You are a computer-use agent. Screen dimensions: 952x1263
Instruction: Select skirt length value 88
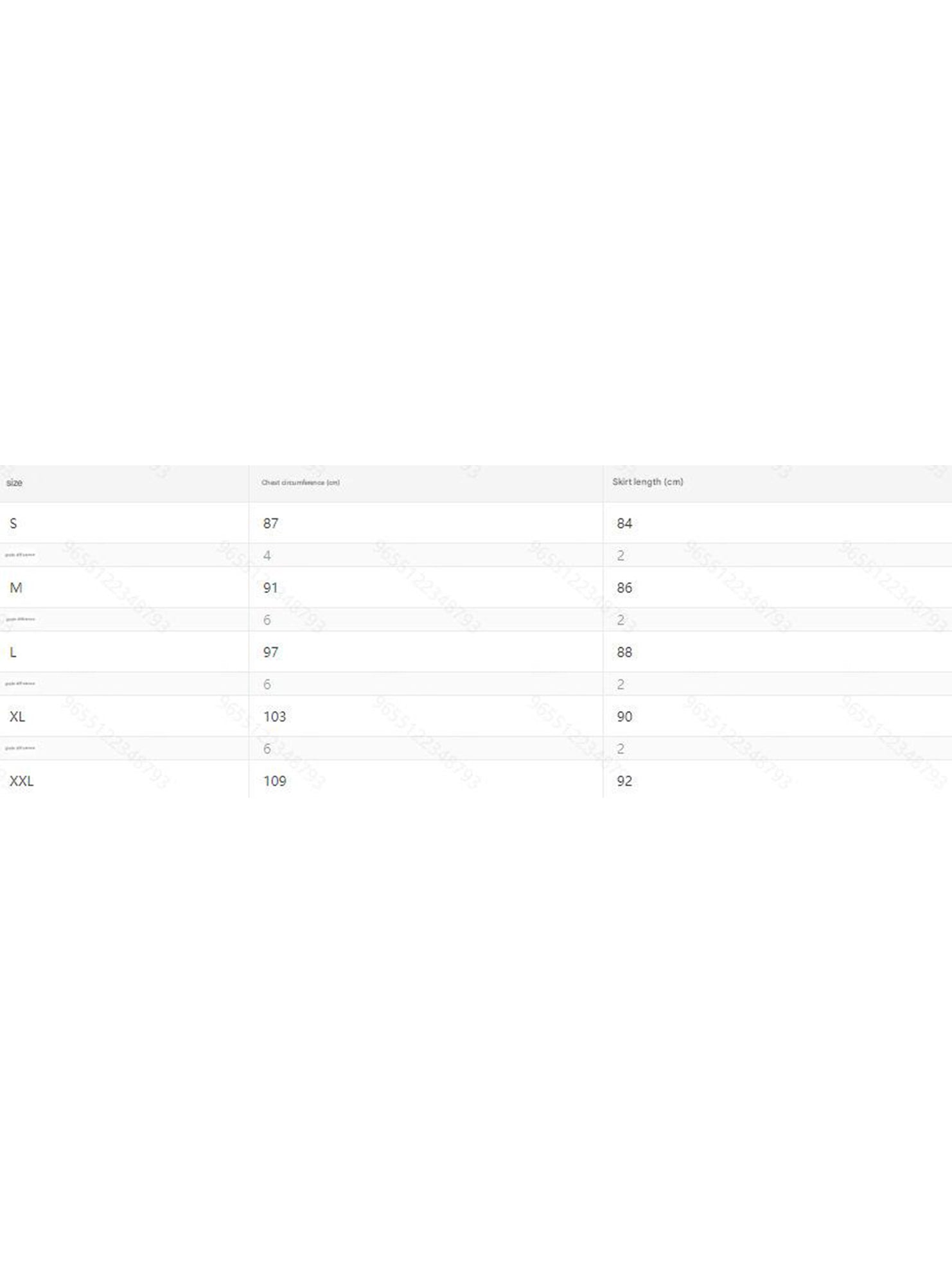624,652
